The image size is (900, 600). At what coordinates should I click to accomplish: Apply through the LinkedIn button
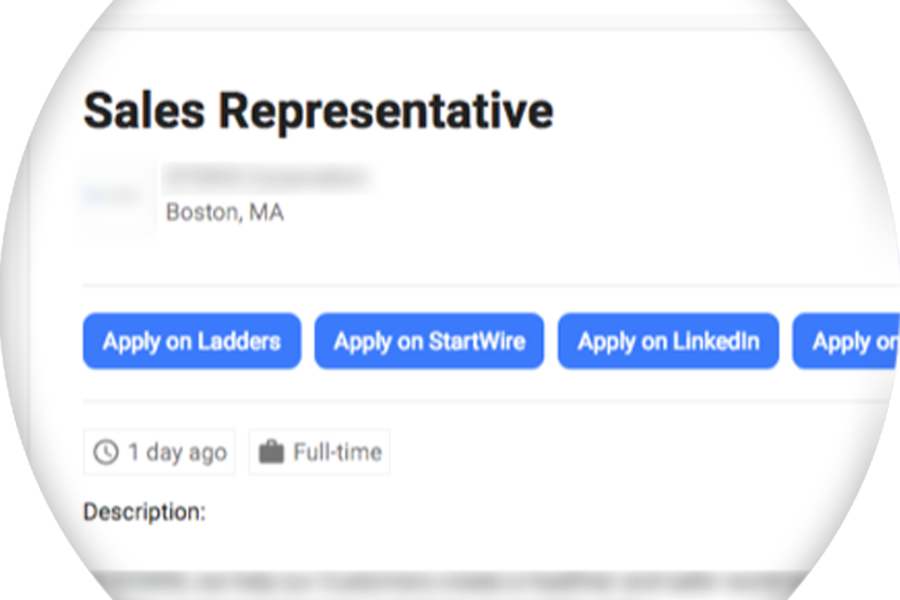[x=668, y=341]
